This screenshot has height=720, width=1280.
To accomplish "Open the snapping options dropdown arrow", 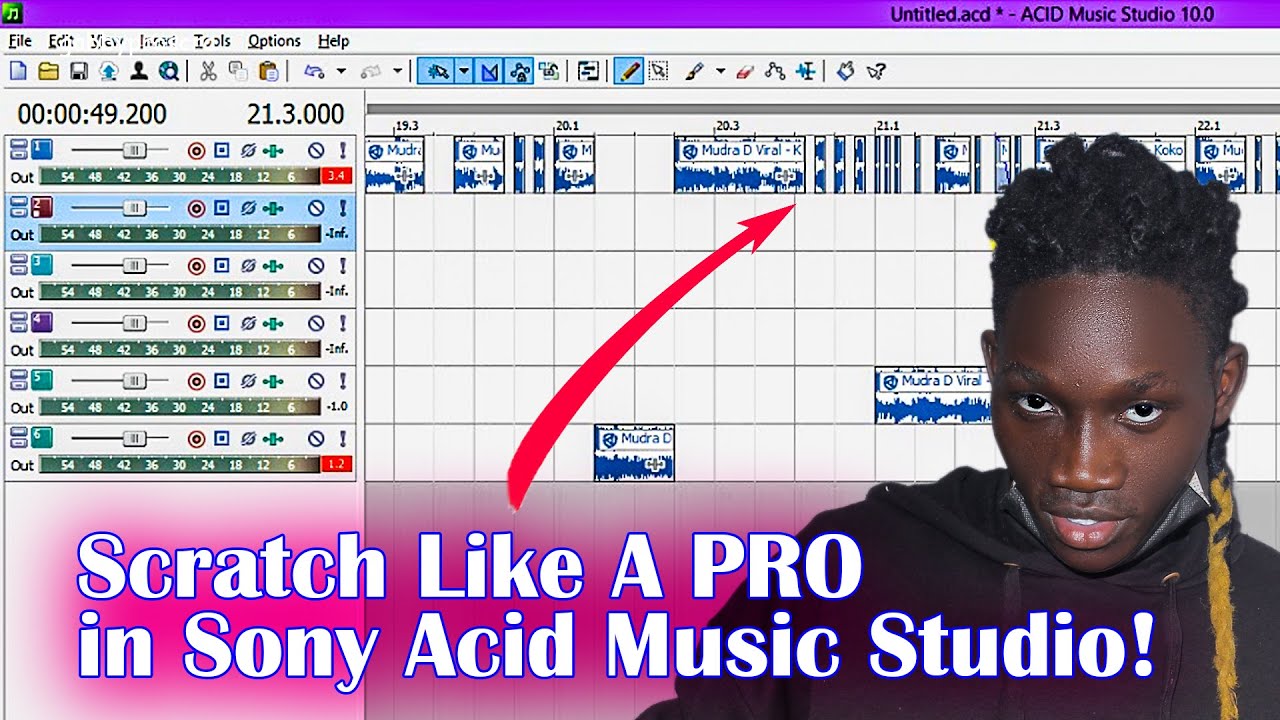I will point(464,71).
